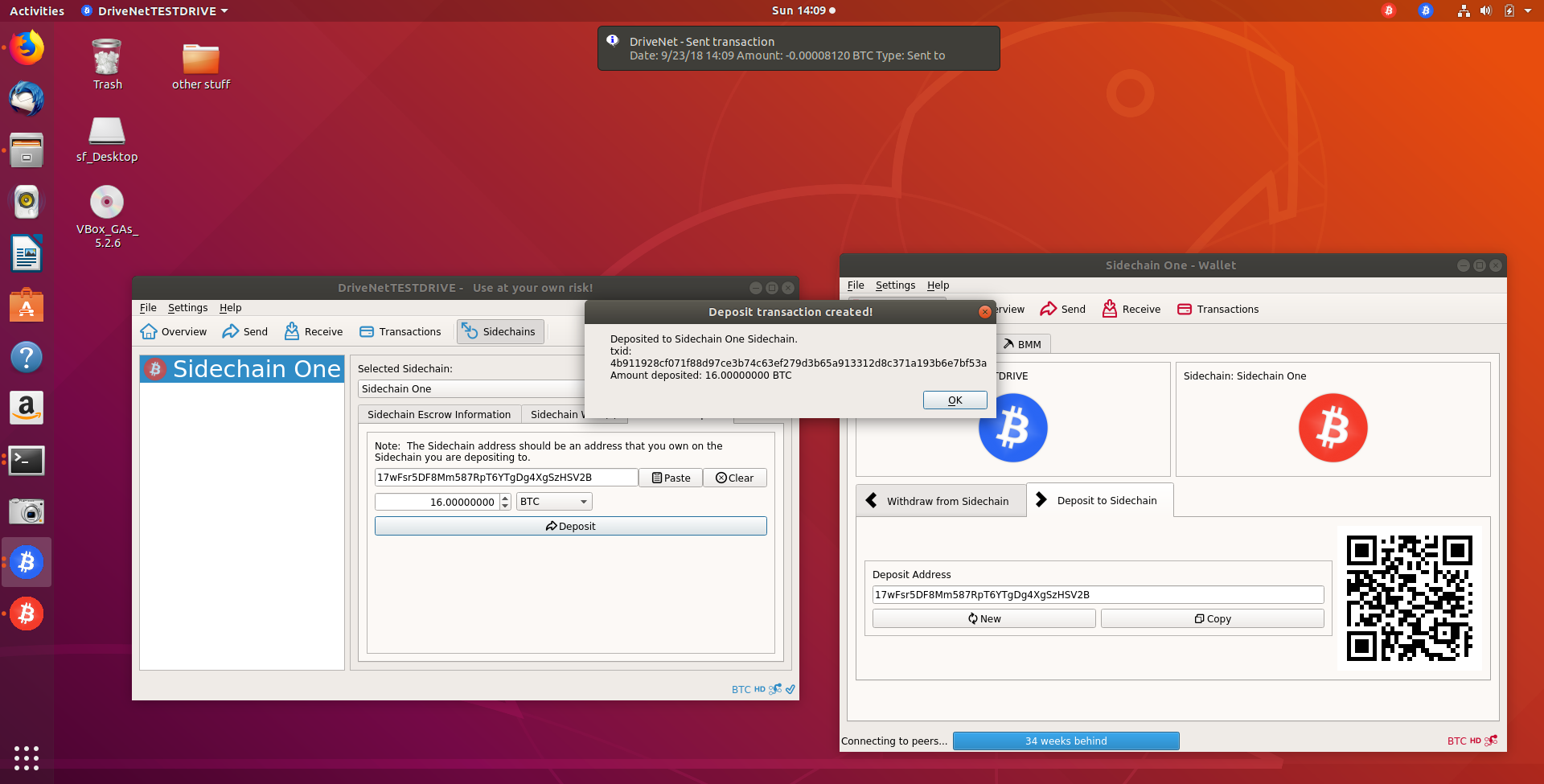Select Sidechains toolbar button in DriveNet
The image size is (1544, 784).
[500, 331]
